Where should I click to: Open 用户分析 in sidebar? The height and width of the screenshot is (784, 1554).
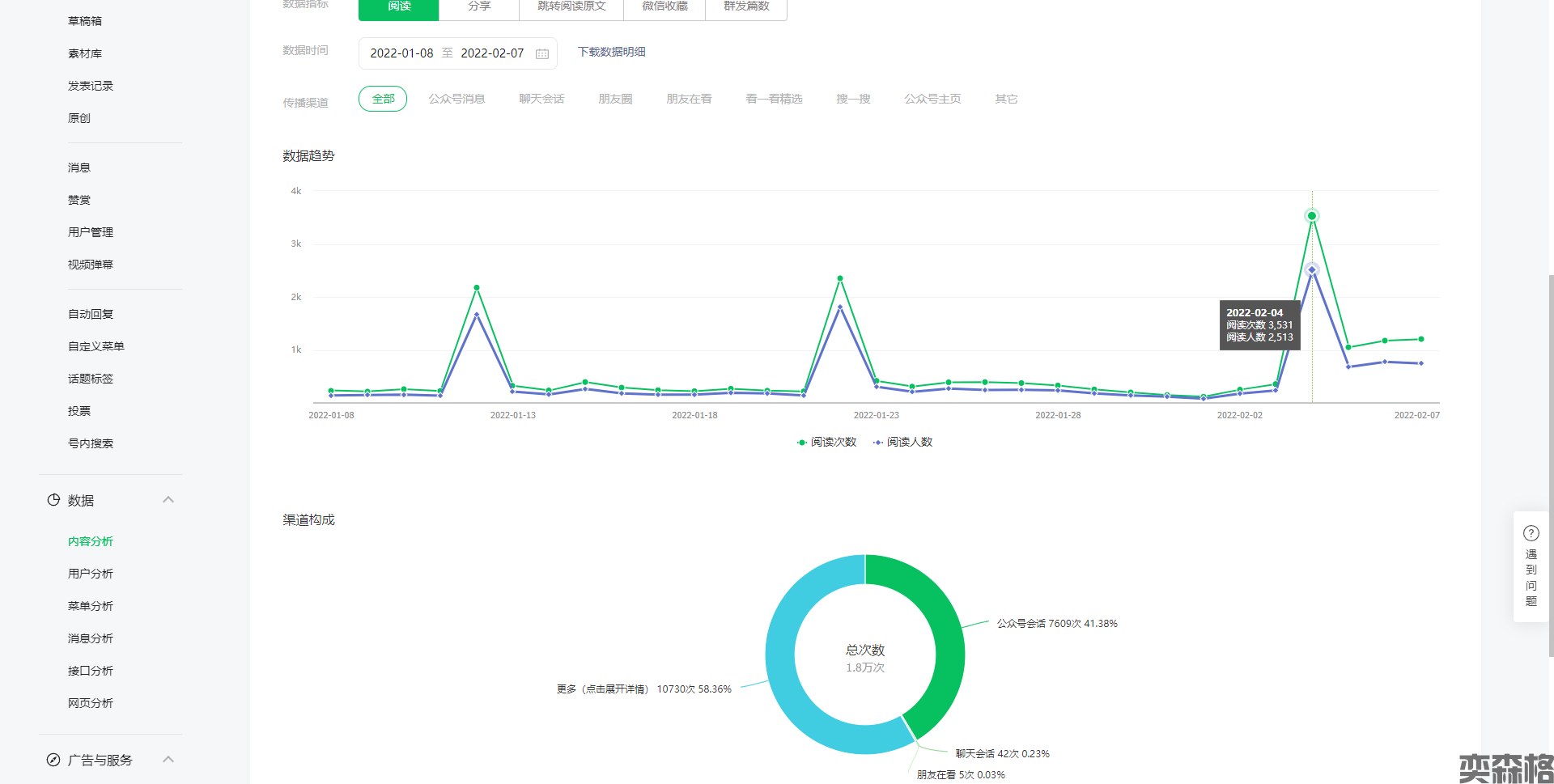[x=91, y=574]
